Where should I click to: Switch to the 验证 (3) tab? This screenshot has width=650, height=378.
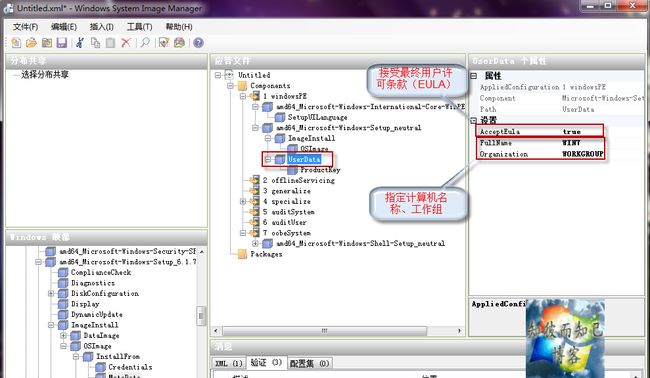click(x=266, y=363)
